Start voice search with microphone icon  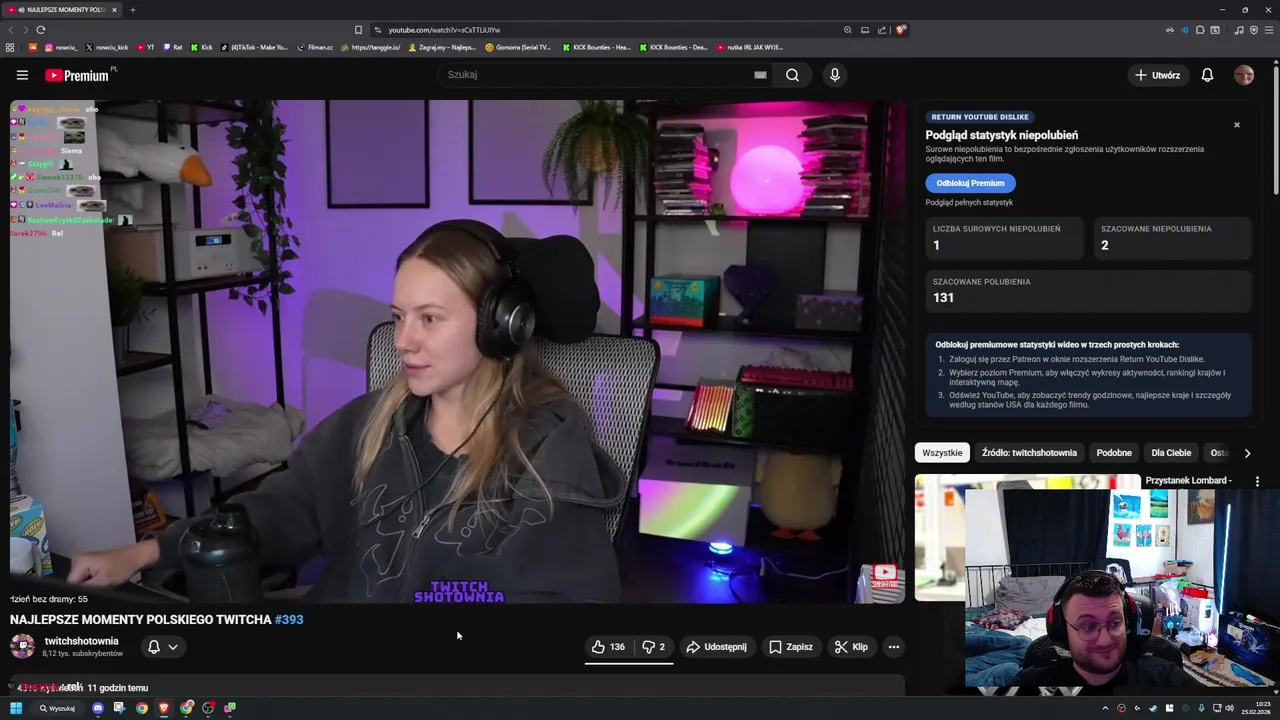835,75
